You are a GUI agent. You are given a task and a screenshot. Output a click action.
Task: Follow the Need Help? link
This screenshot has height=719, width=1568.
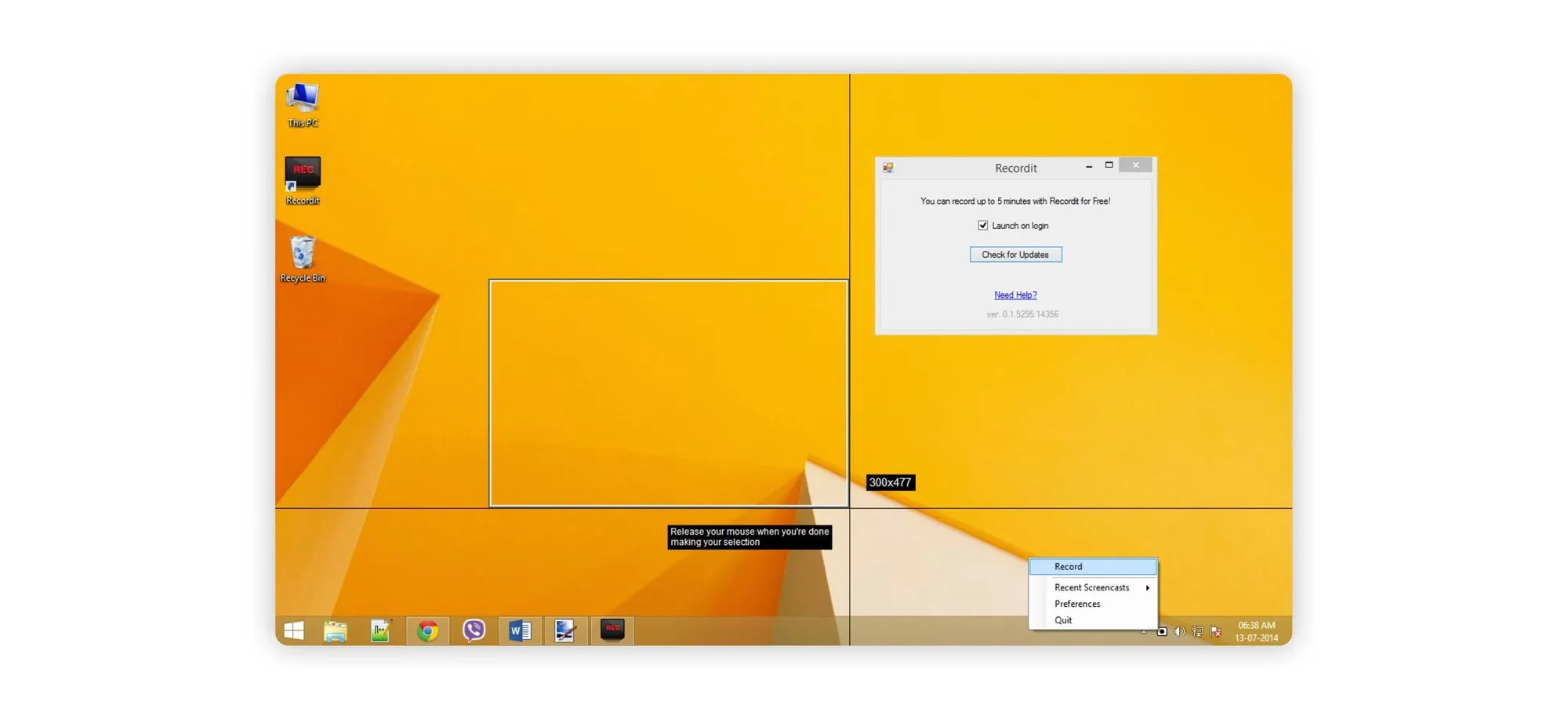coord(1015,295)
